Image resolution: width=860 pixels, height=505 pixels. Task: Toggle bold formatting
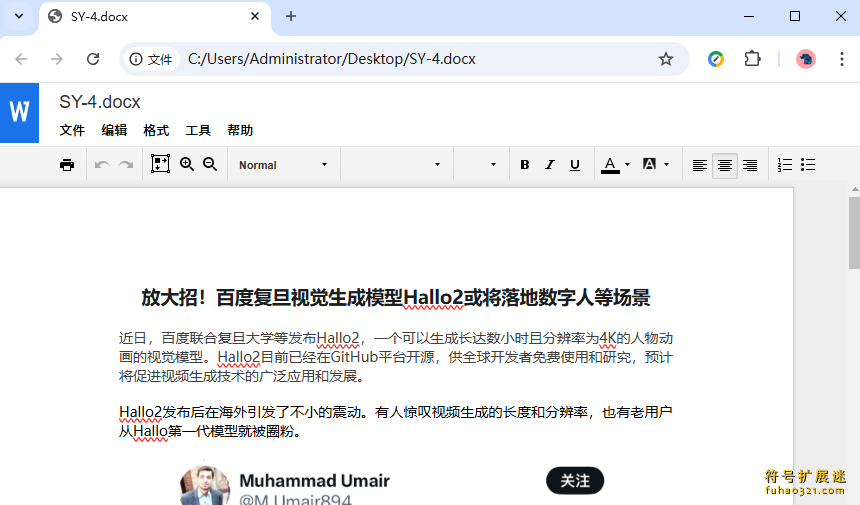(x=525, y=165)
